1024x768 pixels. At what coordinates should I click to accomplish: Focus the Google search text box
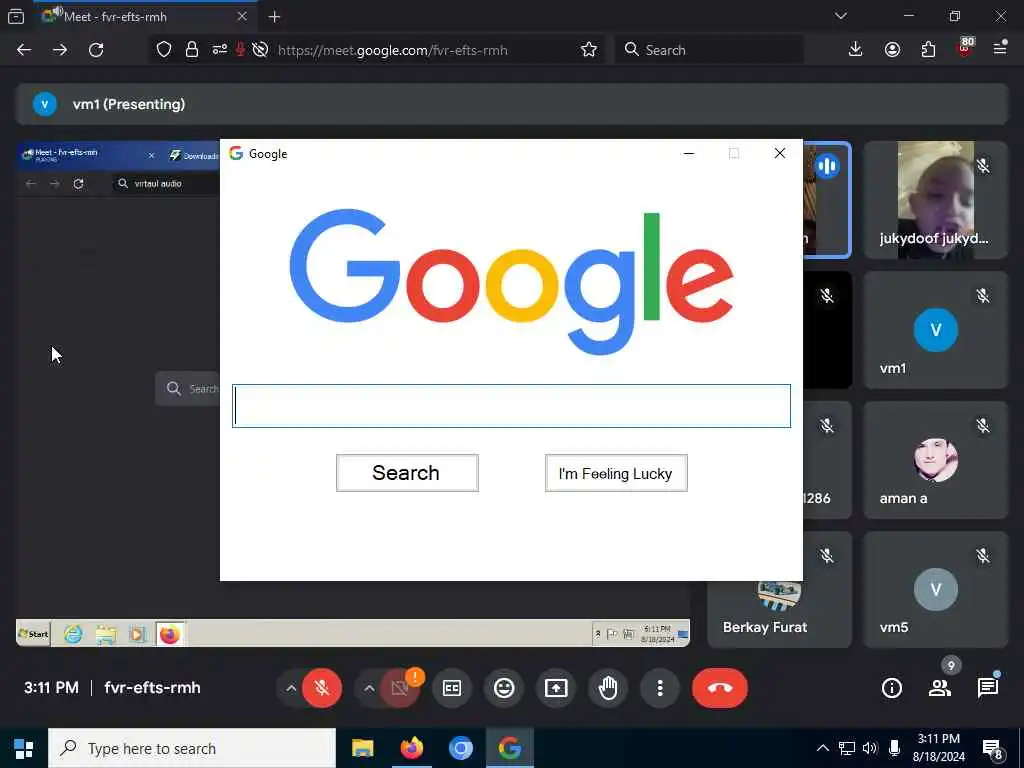(x=511, y=406)
